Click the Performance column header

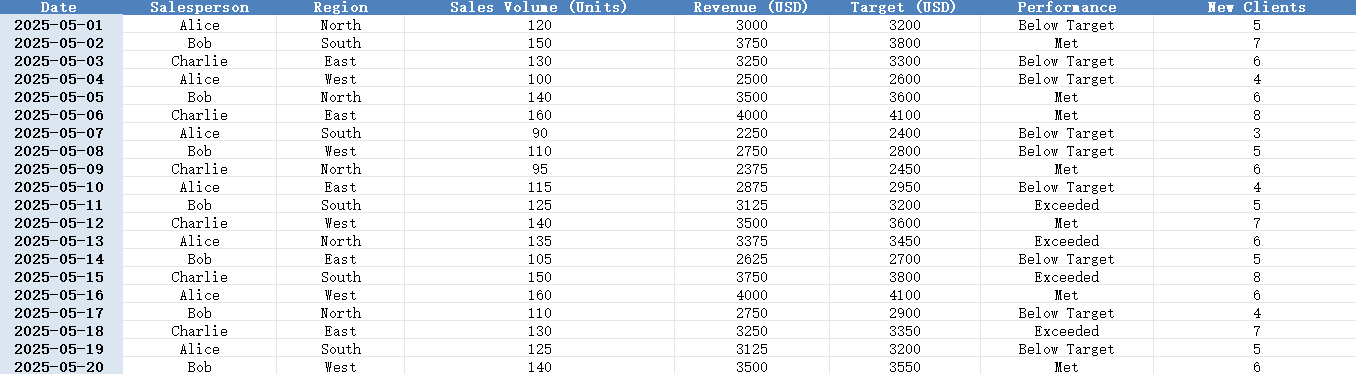pyautogui.click(x=1067, y=7)
